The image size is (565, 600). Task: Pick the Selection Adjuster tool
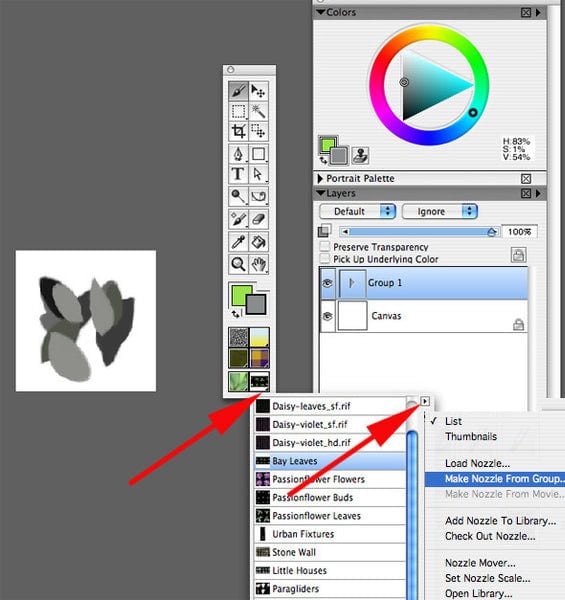259,131
